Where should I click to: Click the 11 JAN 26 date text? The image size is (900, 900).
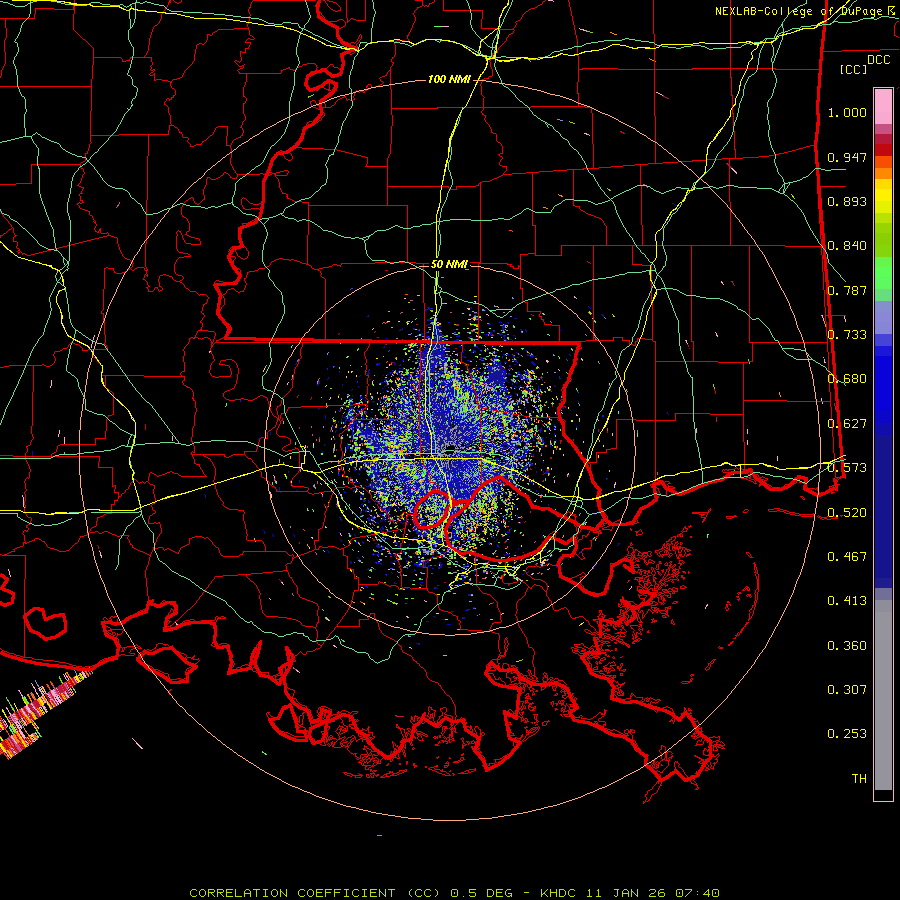tap(627, 893)
